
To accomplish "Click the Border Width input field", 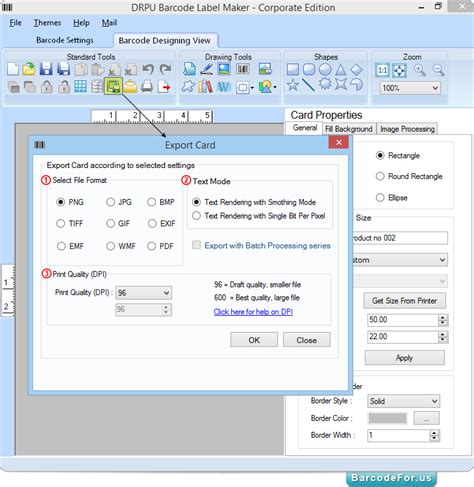I will coord(398,435).
